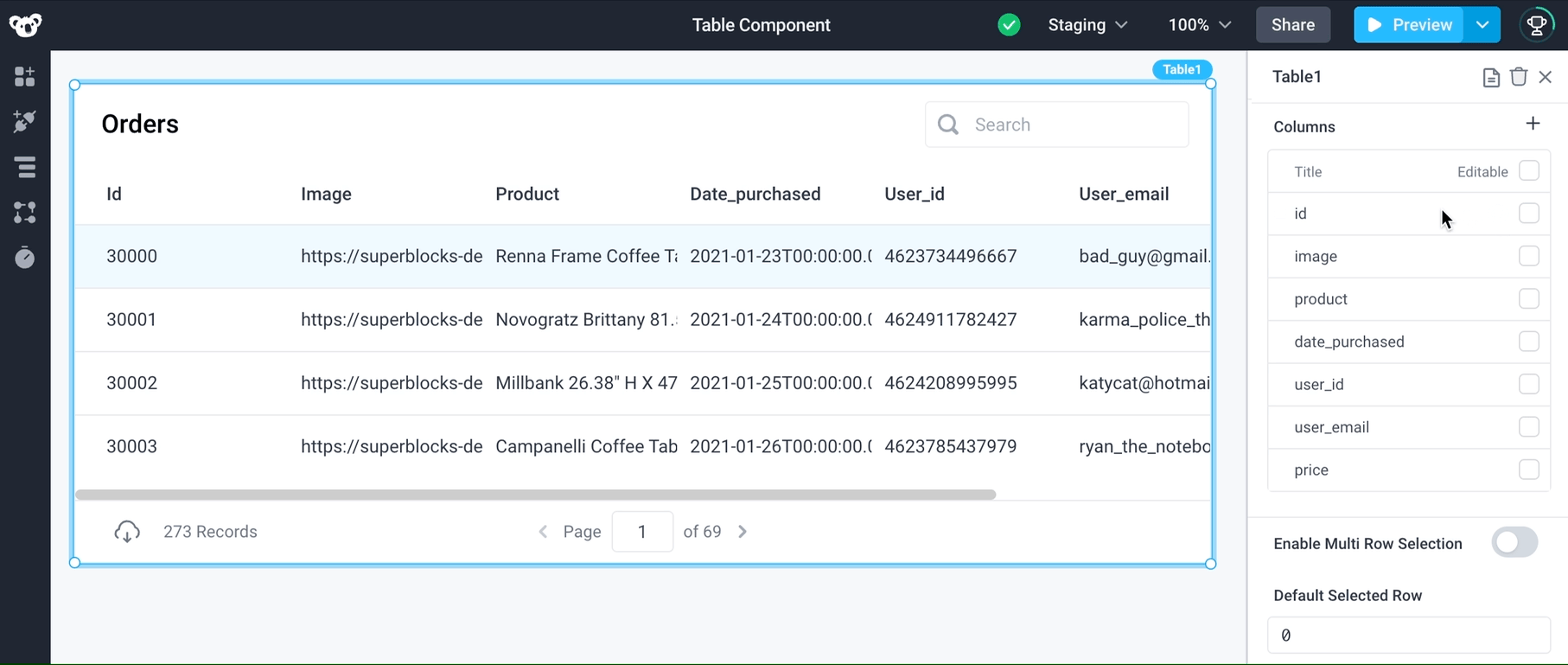This screenshot has height=665, width=1568.
Task: Click the document icon beside Table1 title
Action: tap(1490, 78)
